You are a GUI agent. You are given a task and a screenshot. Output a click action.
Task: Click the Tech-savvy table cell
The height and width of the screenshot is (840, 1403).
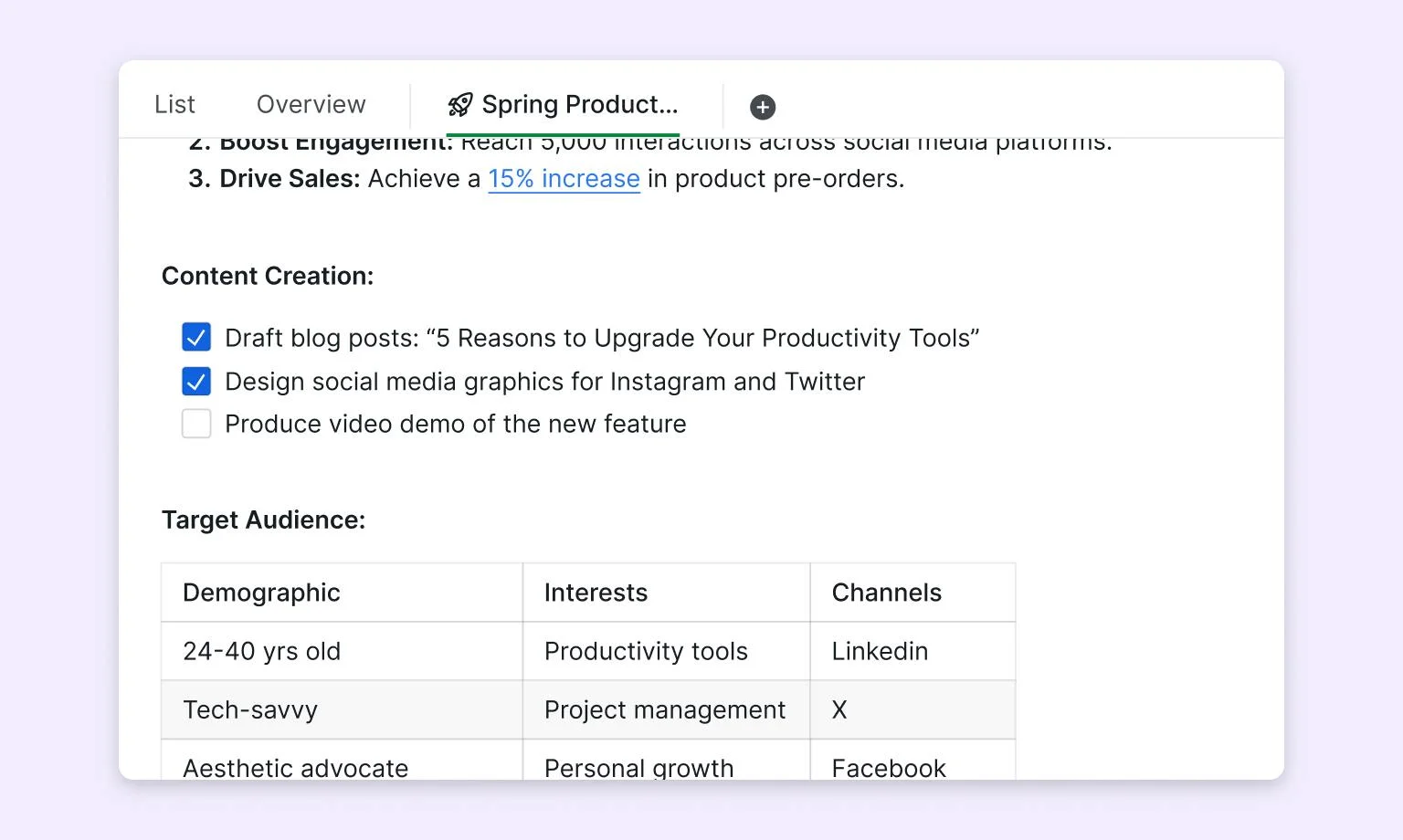tap(342, 709)
